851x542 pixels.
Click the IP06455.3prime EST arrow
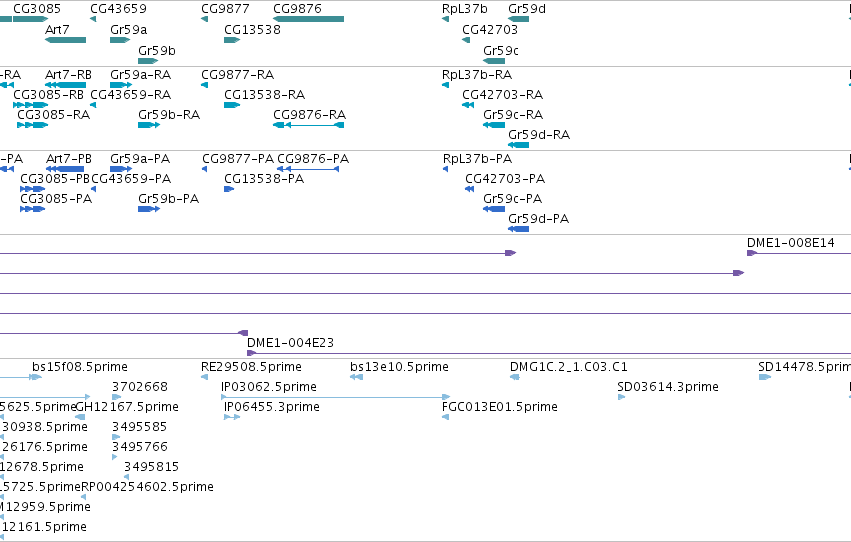(x=232, y=417)
